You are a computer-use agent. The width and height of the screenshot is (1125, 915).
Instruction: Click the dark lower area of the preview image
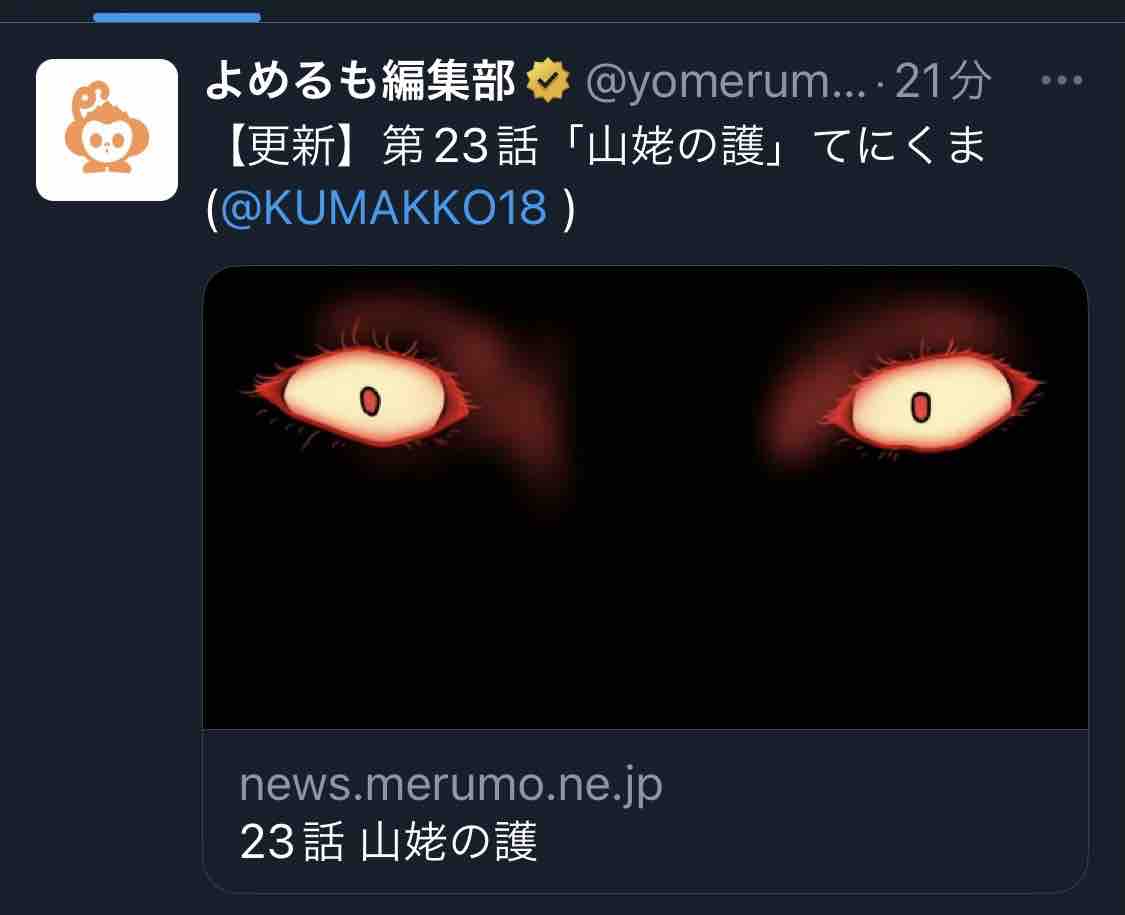tap(646, 617)
